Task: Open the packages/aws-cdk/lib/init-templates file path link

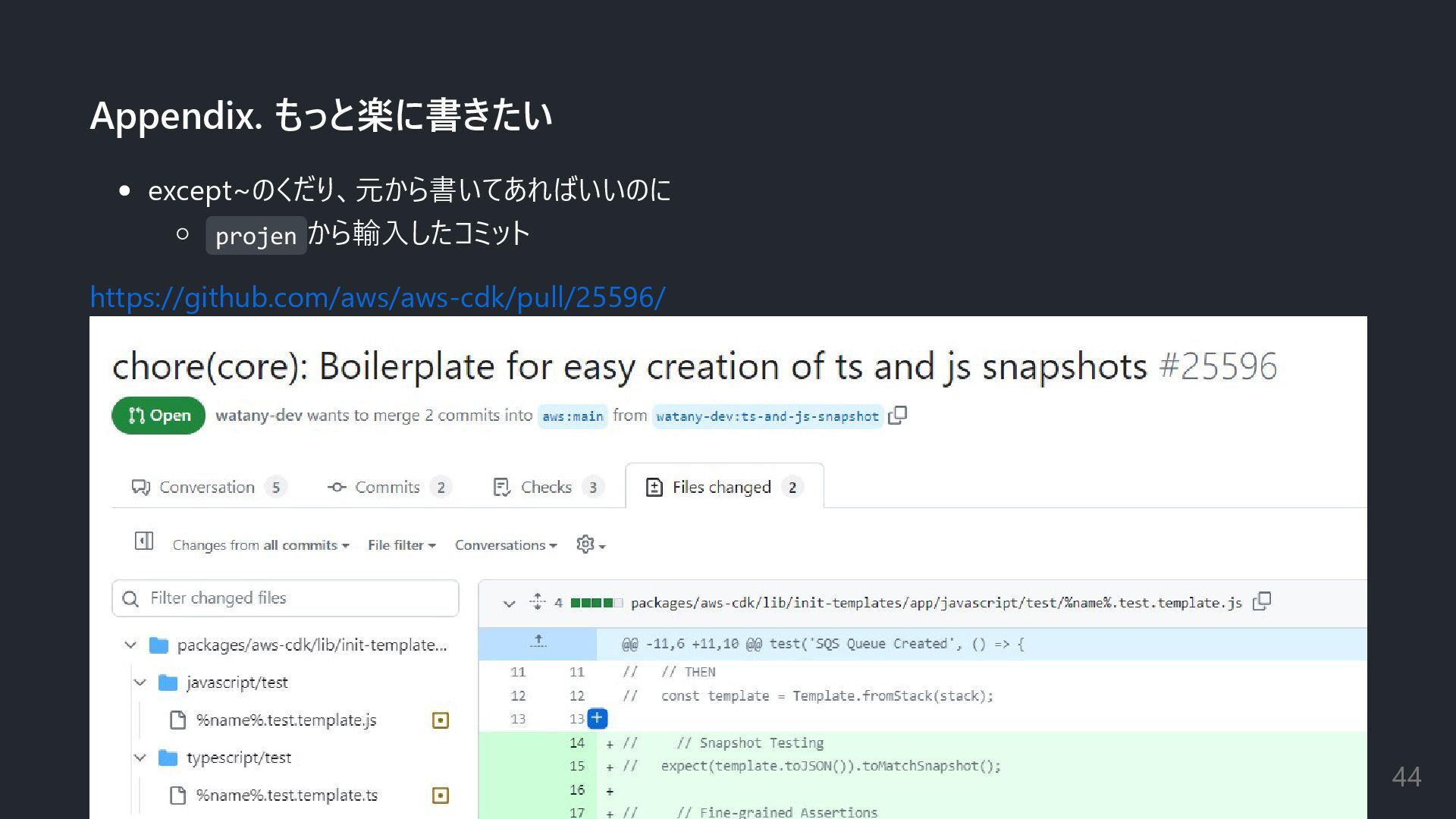Action: [936, 603]
